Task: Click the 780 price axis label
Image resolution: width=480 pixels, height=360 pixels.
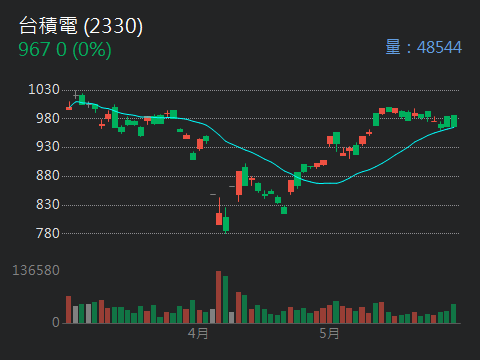Action: (x=48, y=233)
